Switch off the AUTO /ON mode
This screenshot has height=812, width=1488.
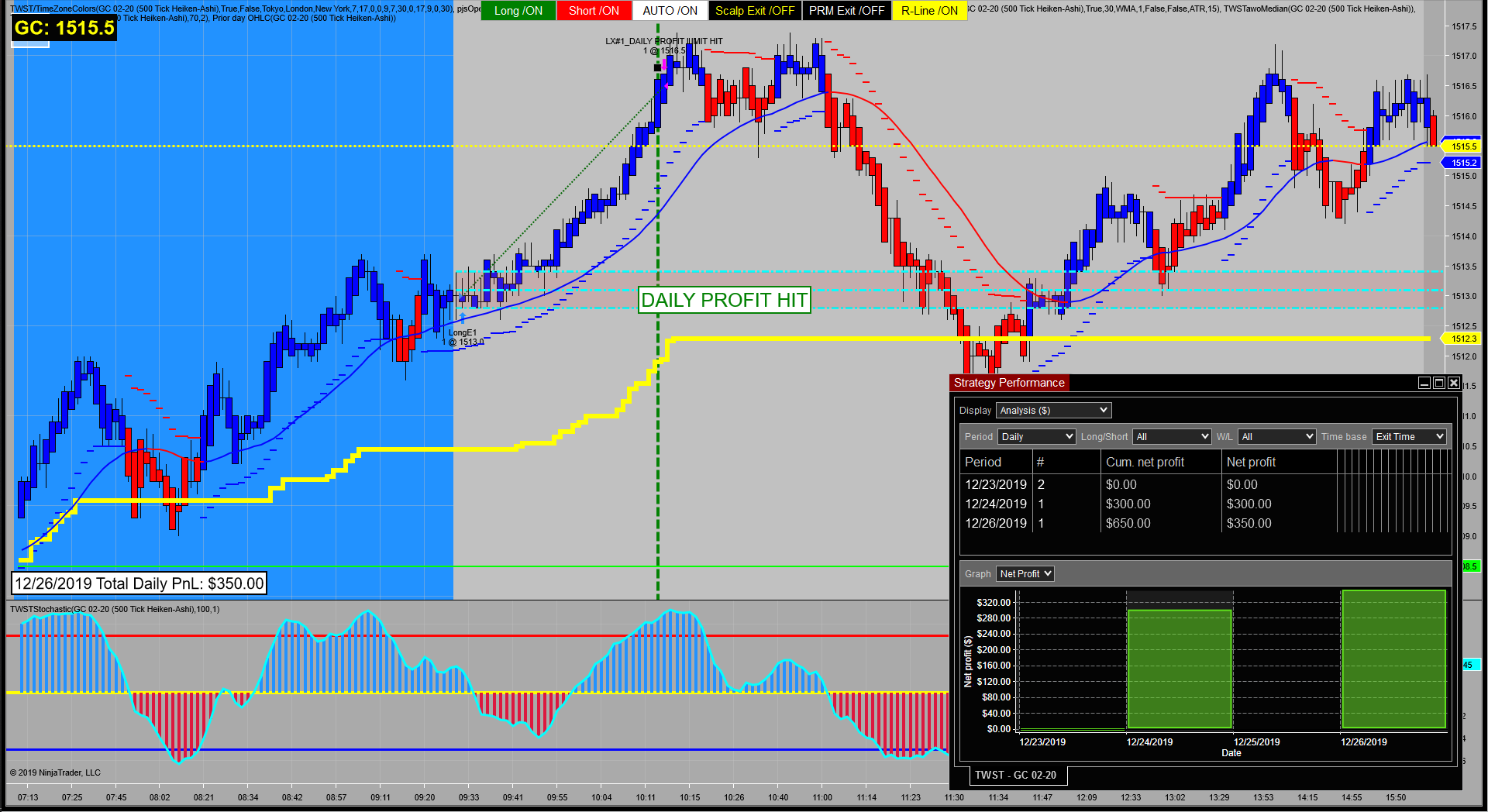(x=670, y=11)
